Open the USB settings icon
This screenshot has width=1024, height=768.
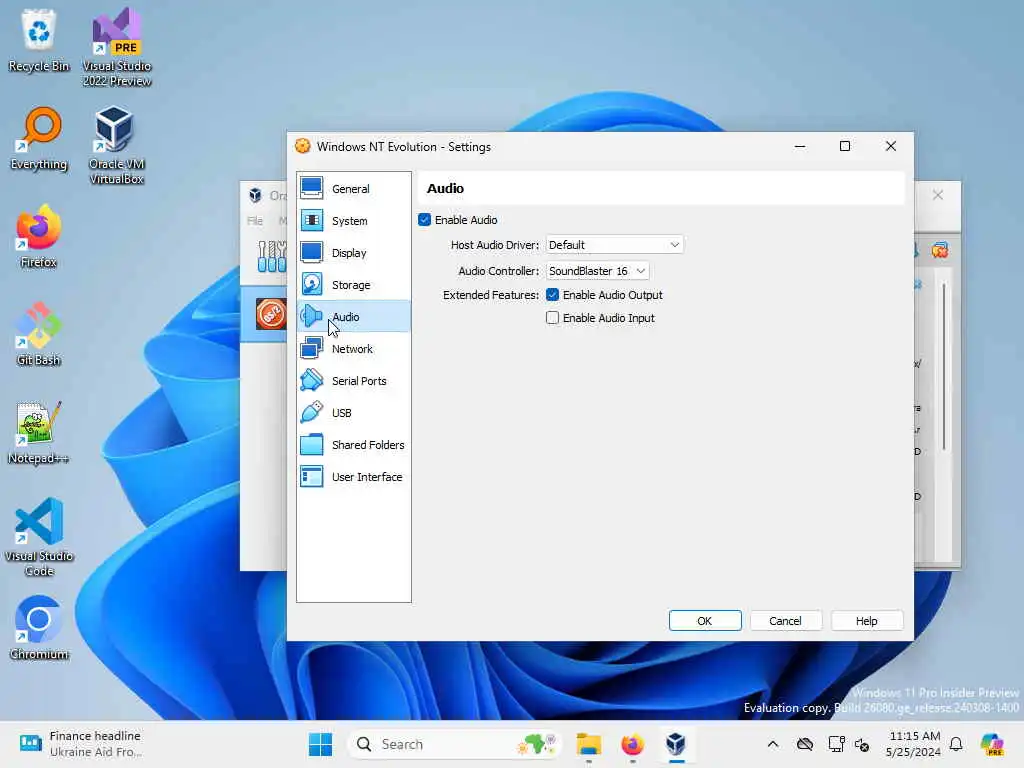312,413
